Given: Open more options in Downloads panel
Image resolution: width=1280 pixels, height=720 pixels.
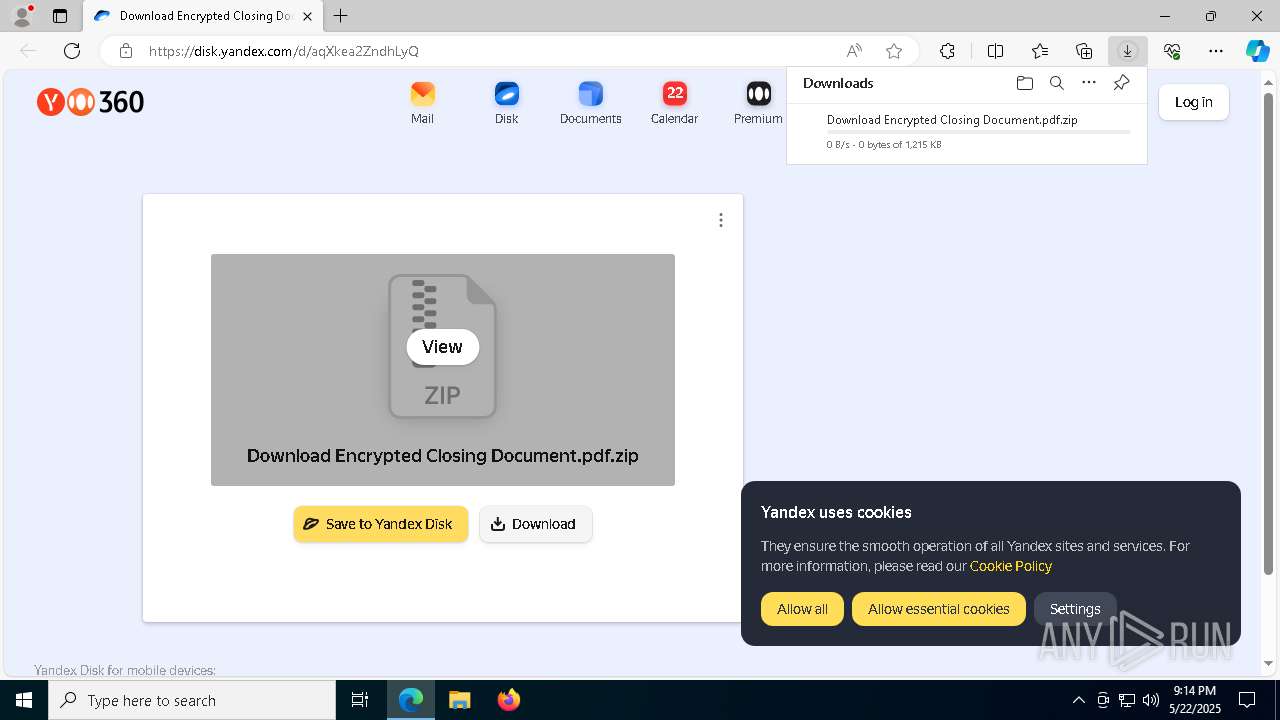Looking at the screenshot, I should tap(1089, 83).
